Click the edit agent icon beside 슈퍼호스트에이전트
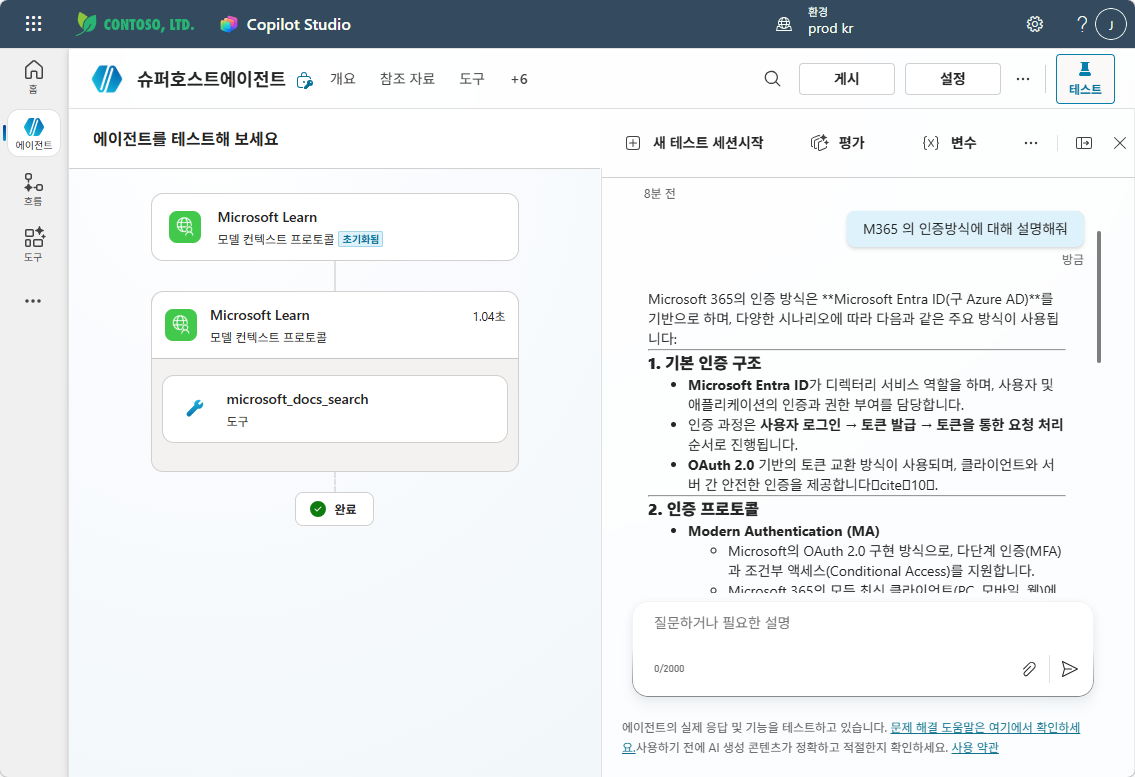 coord(305,80)
